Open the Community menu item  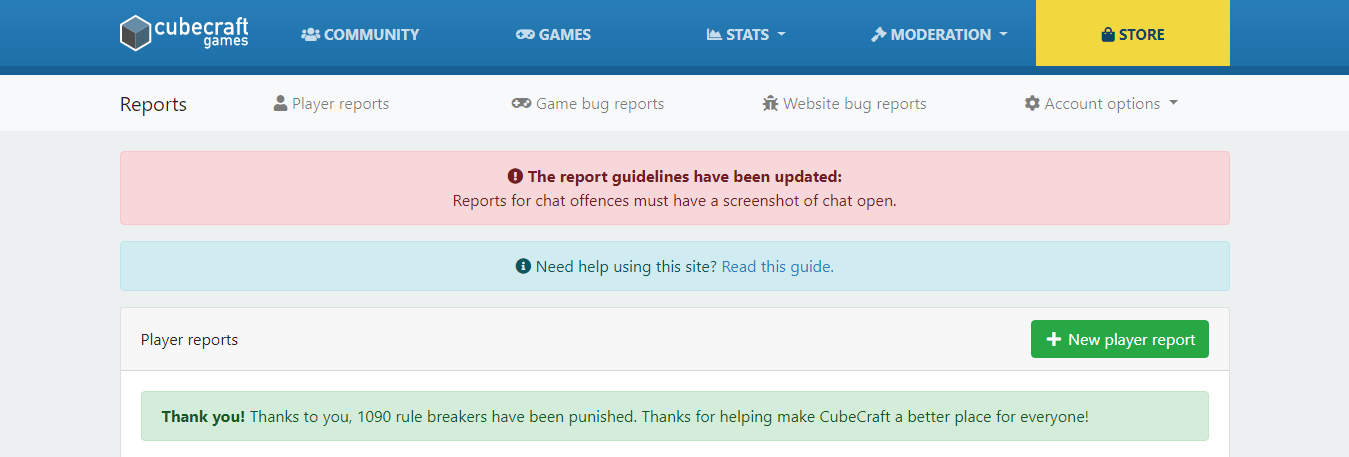tap(360, 34)
